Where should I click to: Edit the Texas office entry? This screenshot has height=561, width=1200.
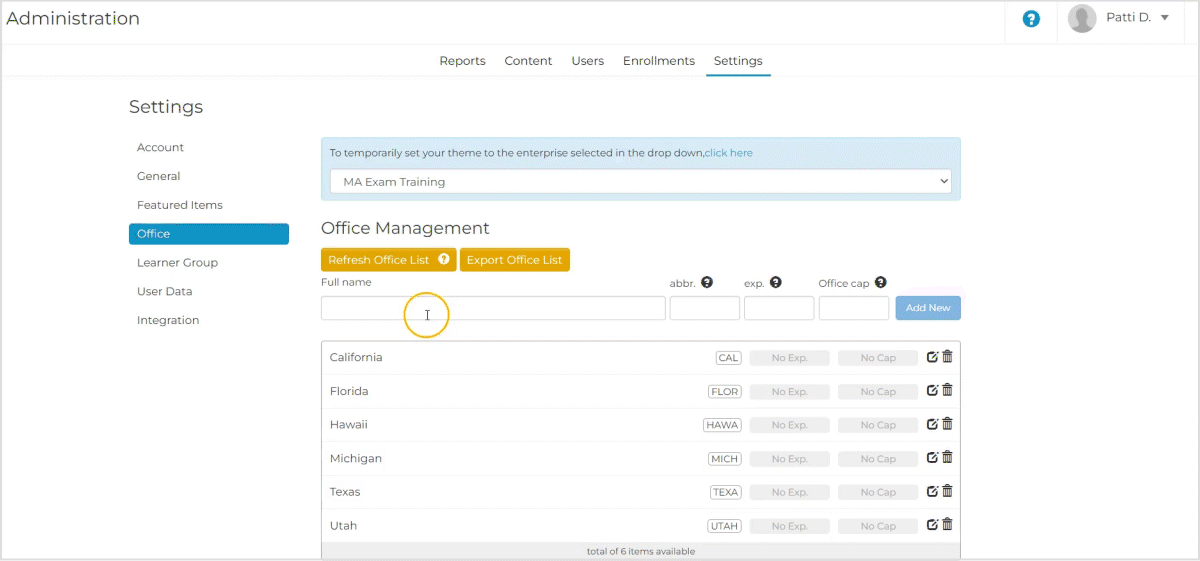pos(933,491)
